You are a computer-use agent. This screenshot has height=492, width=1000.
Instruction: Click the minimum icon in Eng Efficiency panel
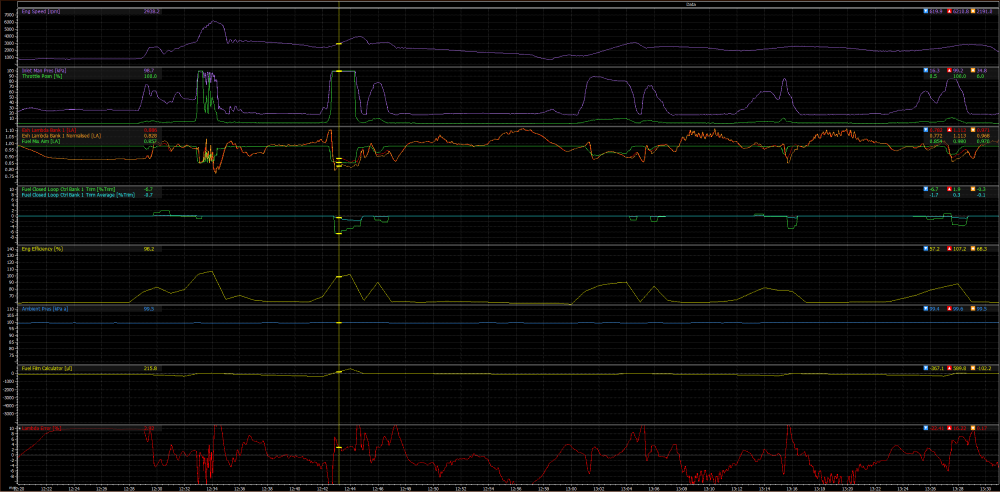pos(926,249)
